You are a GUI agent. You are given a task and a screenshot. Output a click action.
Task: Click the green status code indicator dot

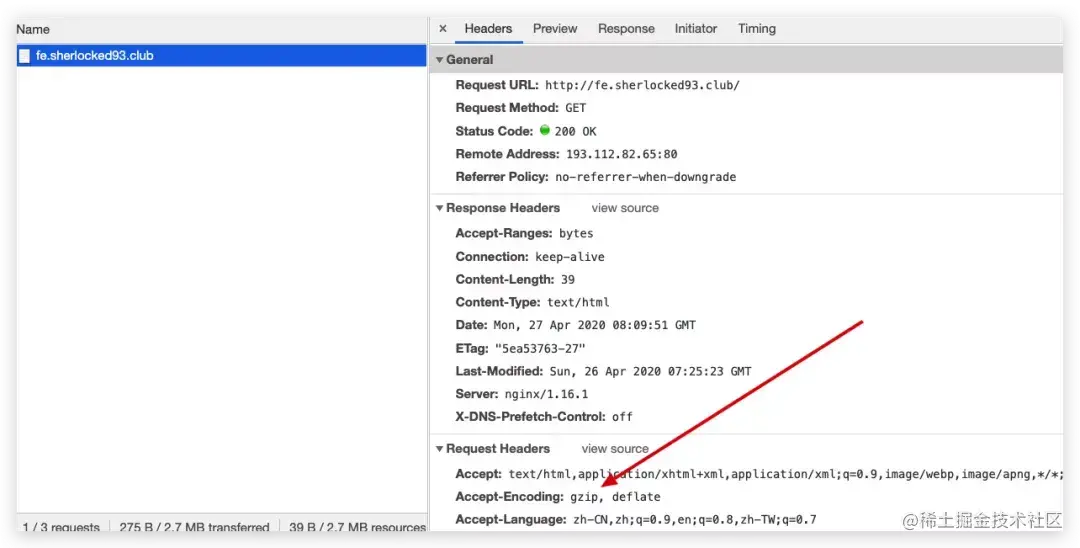[545, 130]
